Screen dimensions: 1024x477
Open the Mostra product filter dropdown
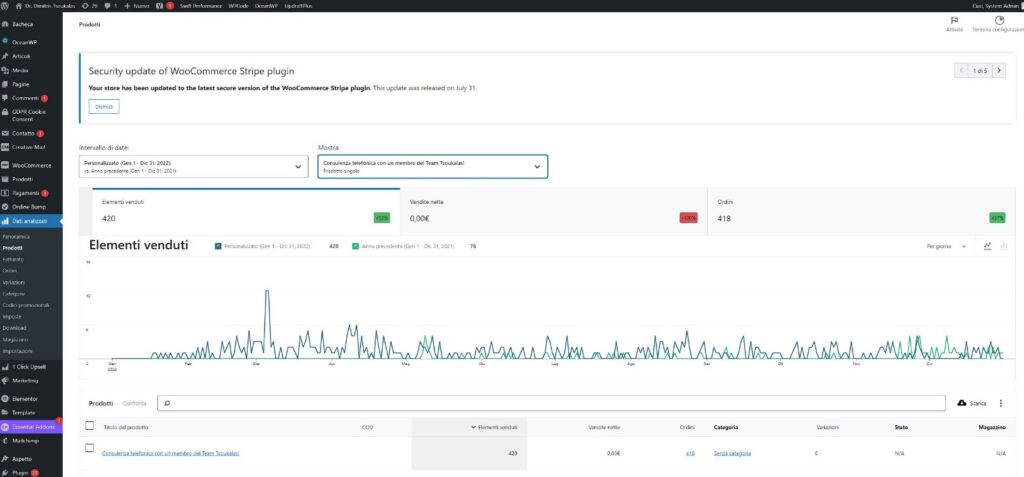click(x=432, y=167)
